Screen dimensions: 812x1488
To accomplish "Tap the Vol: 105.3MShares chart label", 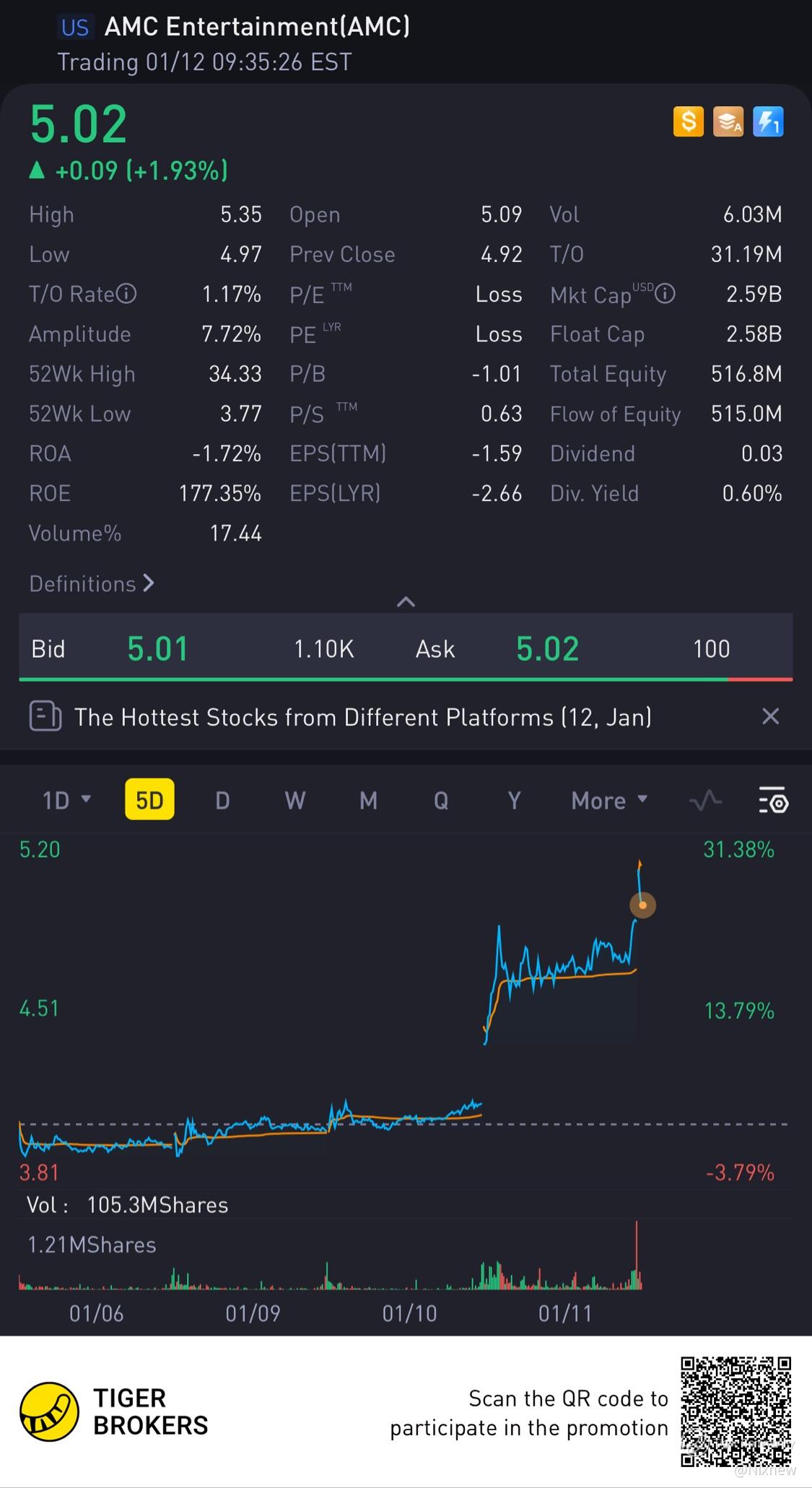I will [x=127, y=1204].
